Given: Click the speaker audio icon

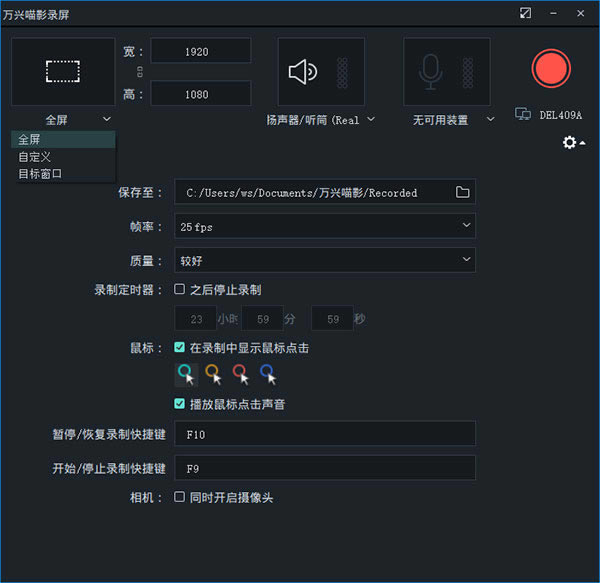Looking at the screenshot, I should point(302,72).
